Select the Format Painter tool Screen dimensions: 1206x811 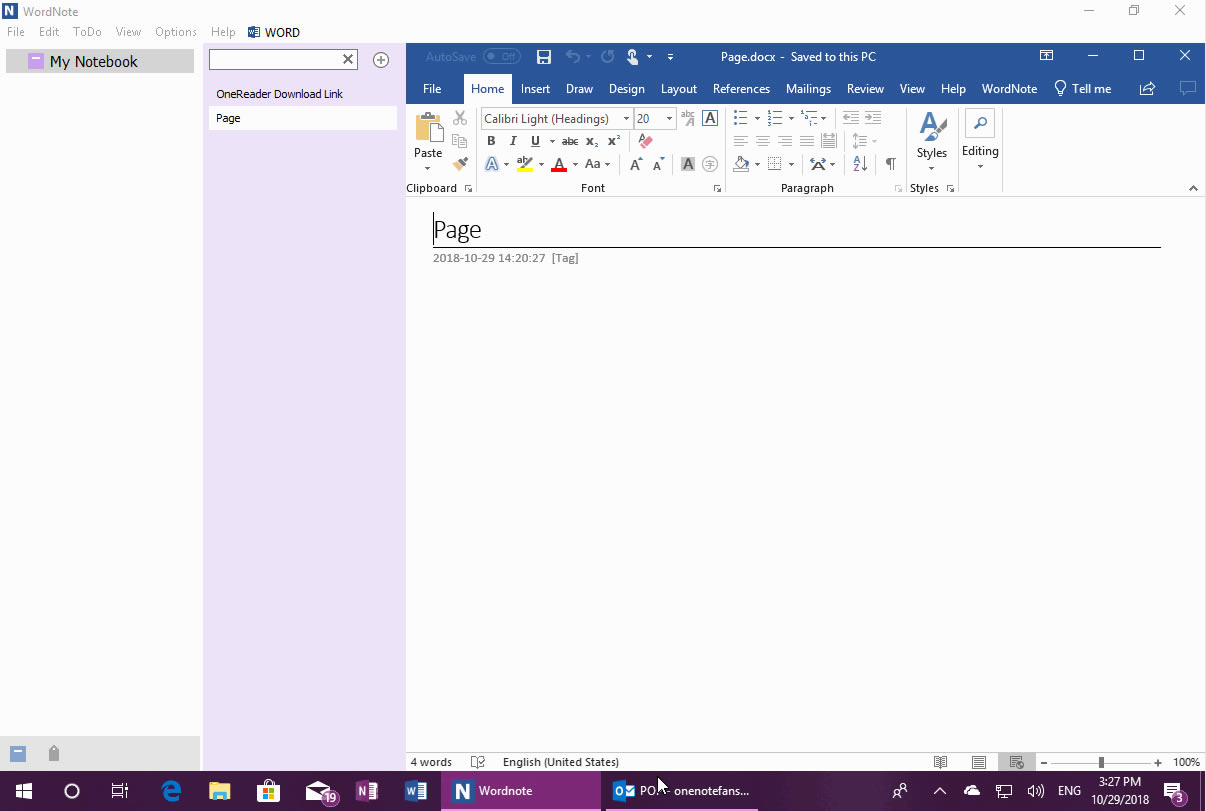point(460,163)
